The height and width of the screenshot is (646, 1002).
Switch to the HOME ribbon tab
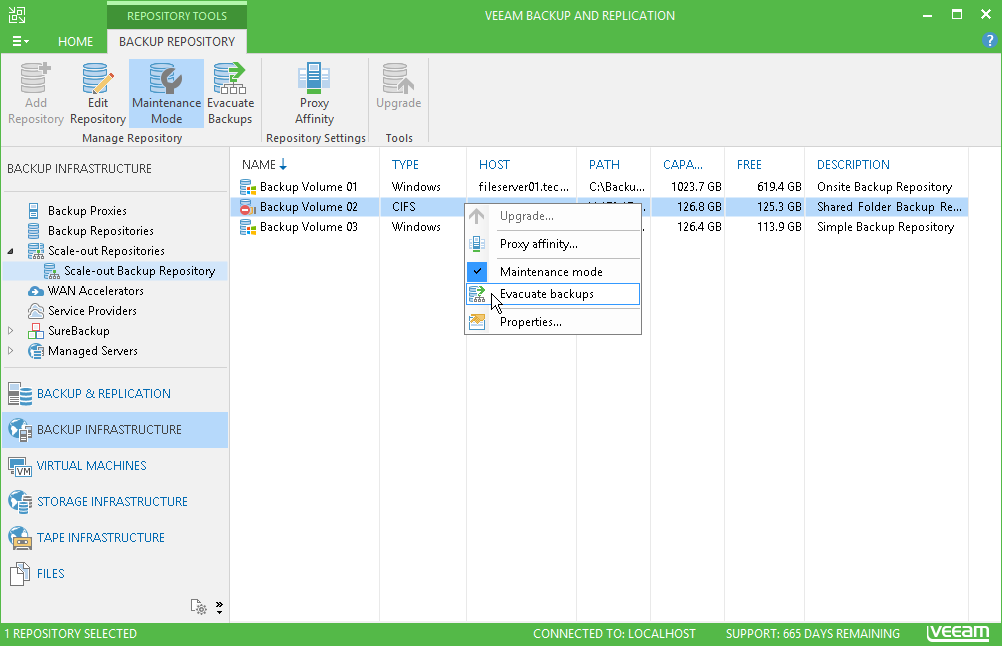click(x=75, y=42)
